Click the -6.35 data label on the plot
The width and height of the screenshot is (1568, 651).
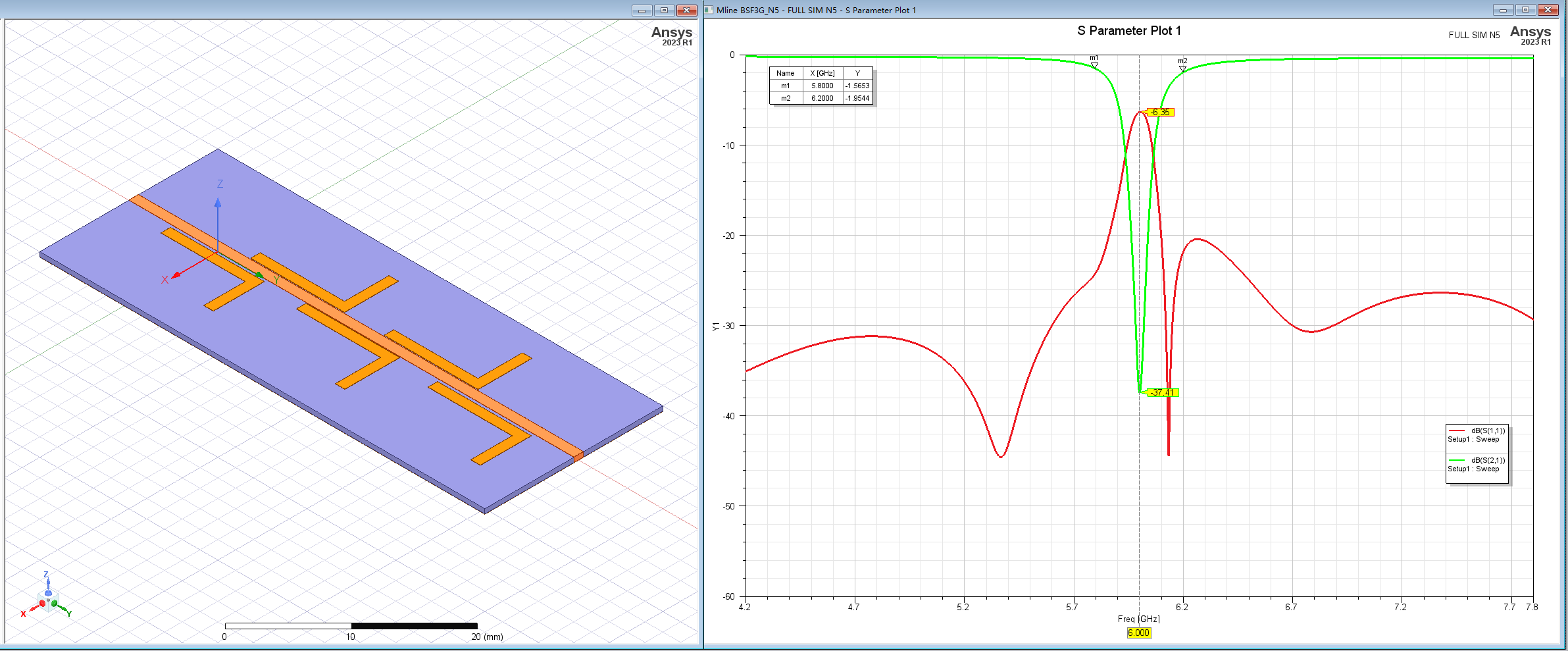click(1160, 113)
